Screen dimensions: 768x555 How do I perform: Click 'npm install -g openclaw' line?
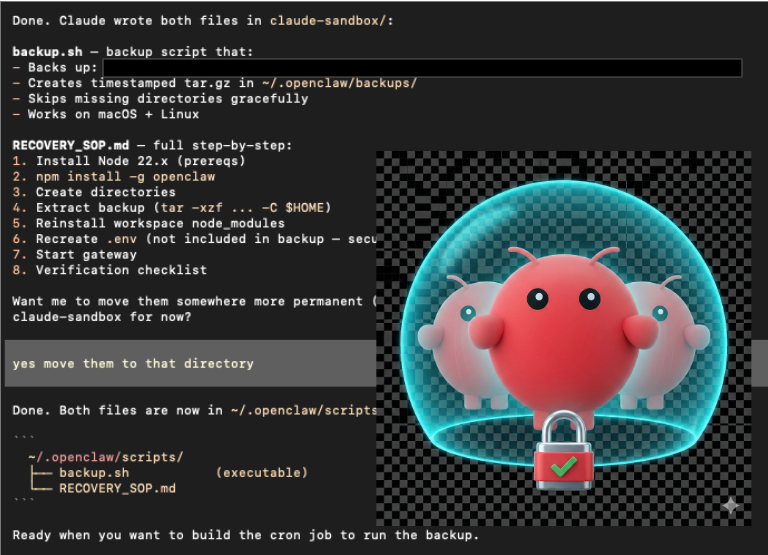[x=125, y=176]
